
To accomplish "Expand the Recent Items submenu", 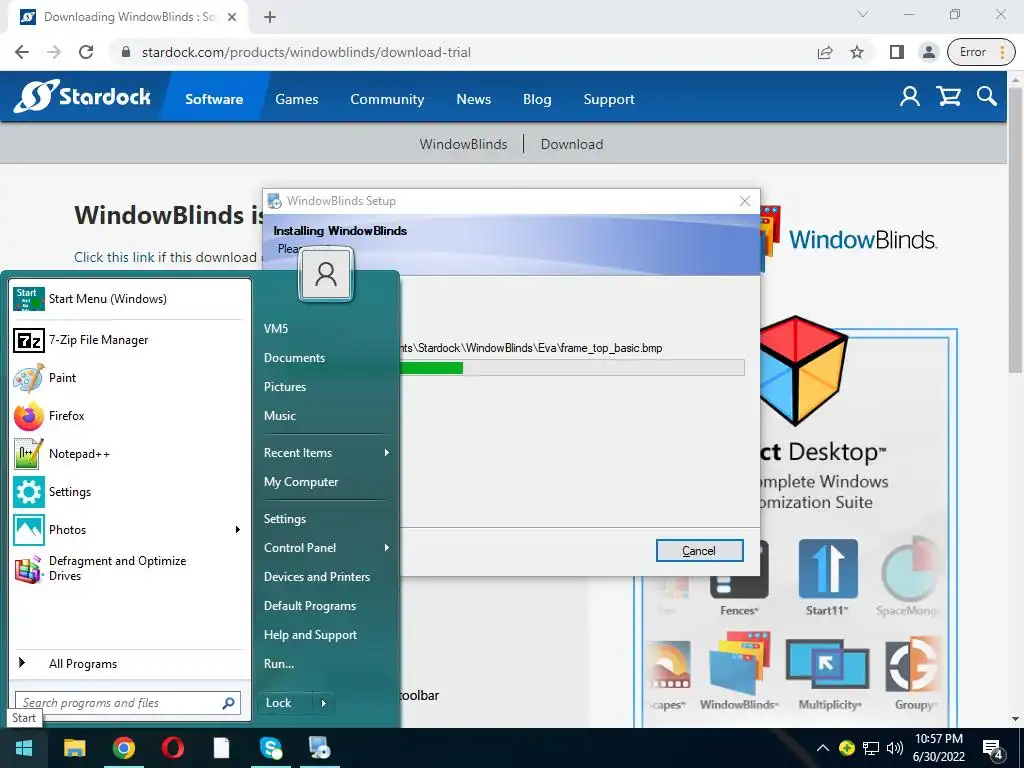I will [387, 453].
